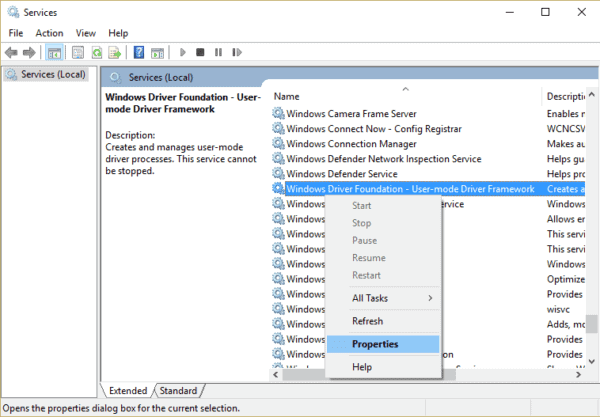Select Refresh in the context menu

point(367,321)
